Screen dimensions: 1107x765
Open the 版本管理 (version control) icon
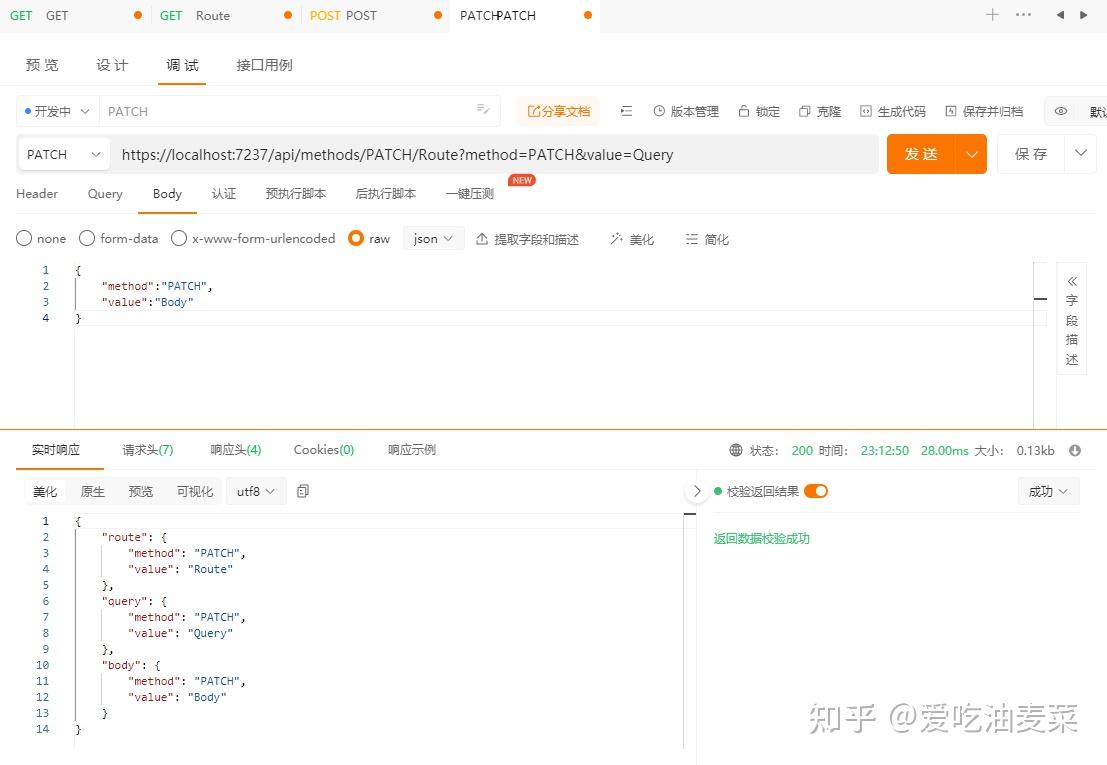point(686,111)
